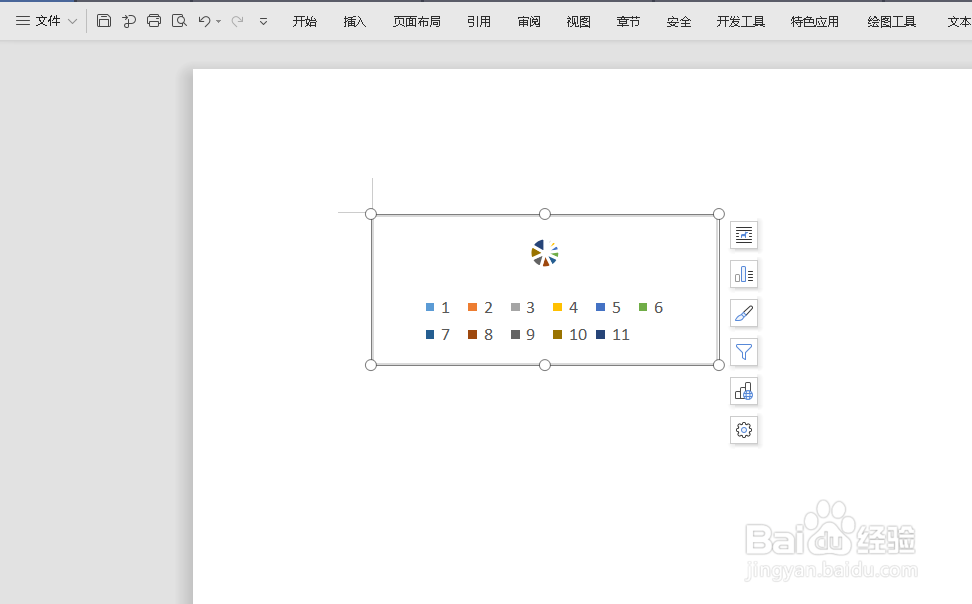Open the 引用 tab
Screen dimensions: 972x604
(479, 22)
